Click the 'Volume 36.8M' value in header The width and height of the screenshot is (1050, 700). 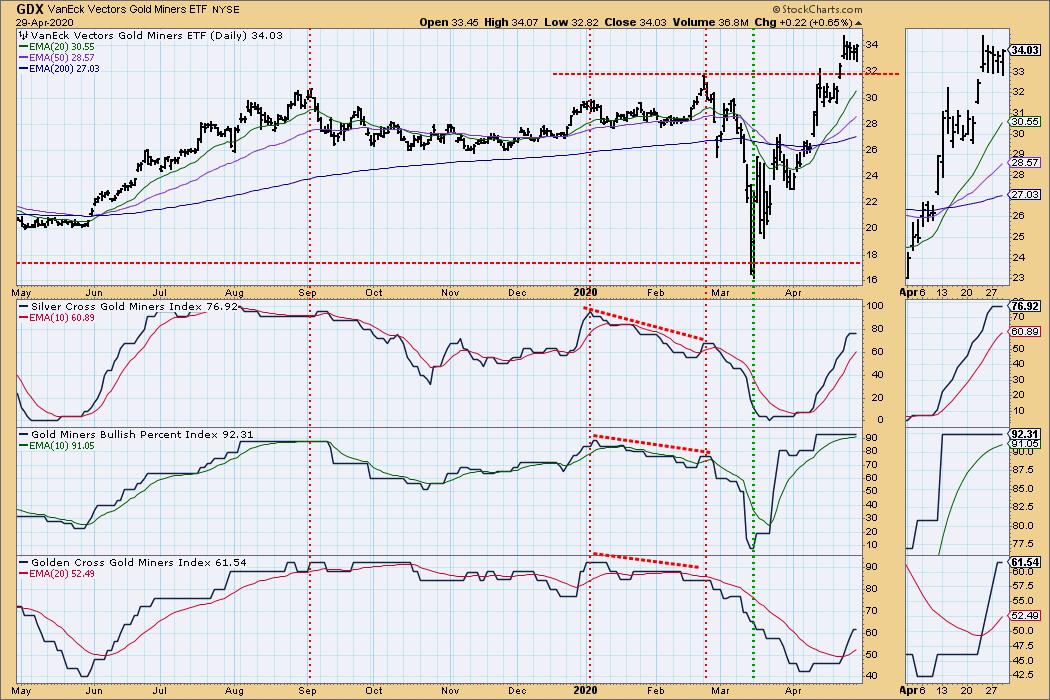pos(710,22)
